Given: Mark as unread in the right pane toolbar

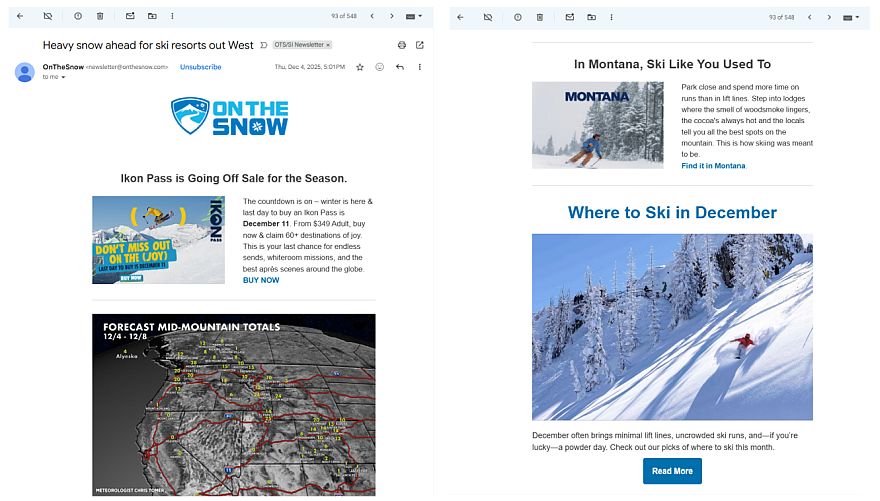Looking at the screenshot, I should [x=569, y=17].
